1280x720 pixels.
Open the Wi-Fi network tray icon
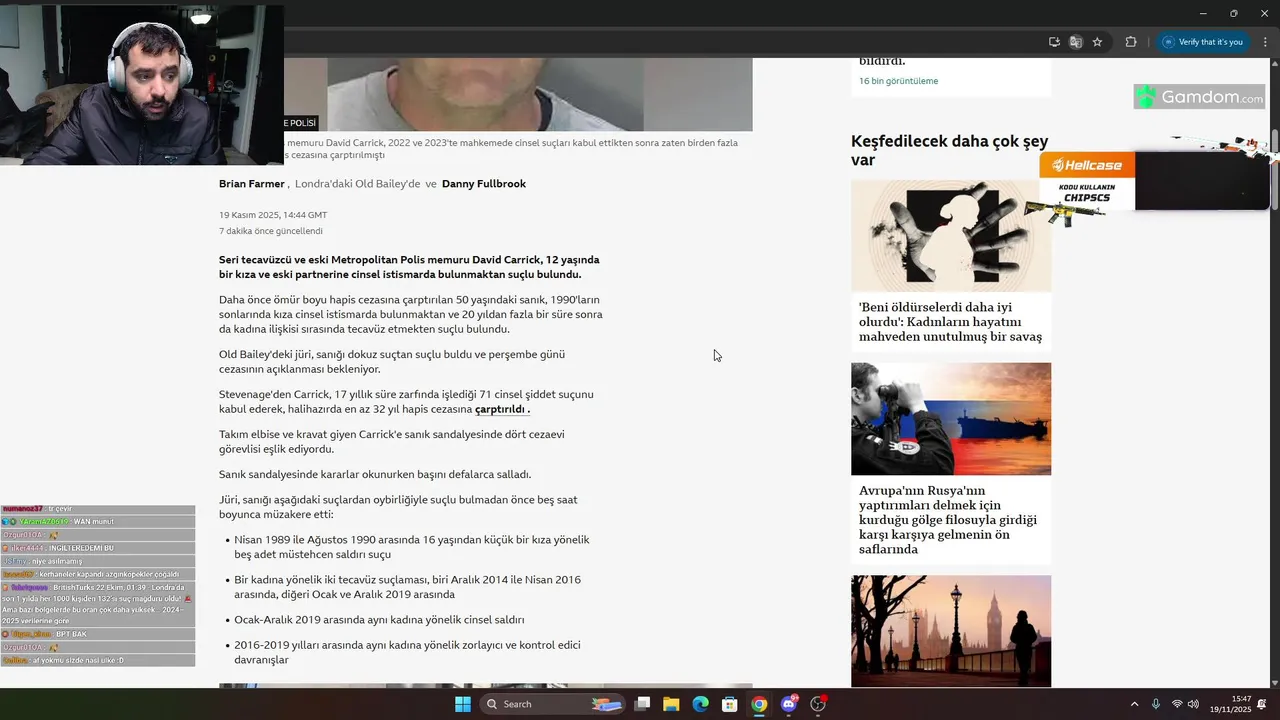tap(1177, 704)
